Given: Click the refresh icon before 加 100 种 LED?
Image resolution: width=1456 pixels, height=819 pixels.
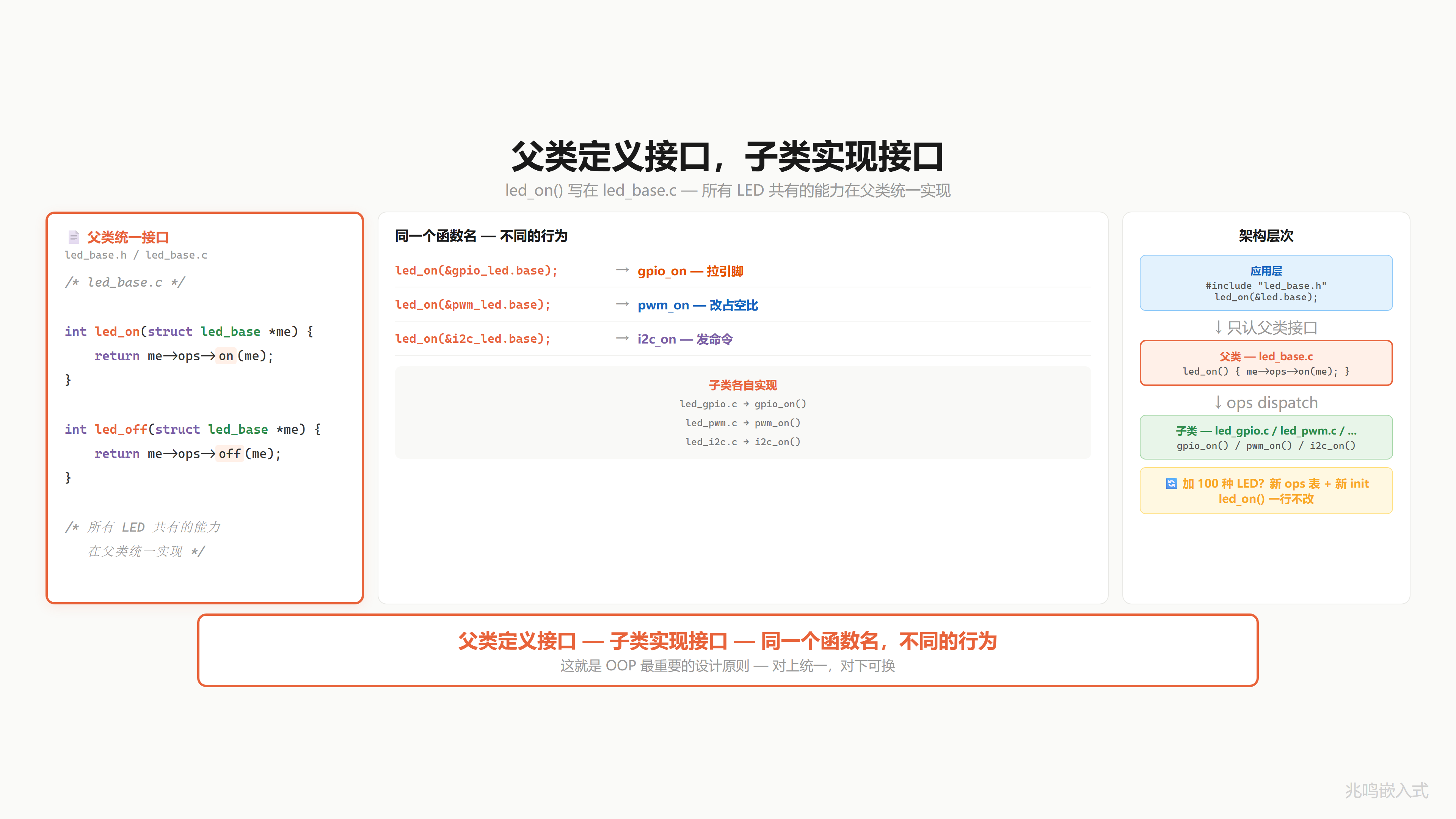Looking at the screenshot, I should (1171, 484).
